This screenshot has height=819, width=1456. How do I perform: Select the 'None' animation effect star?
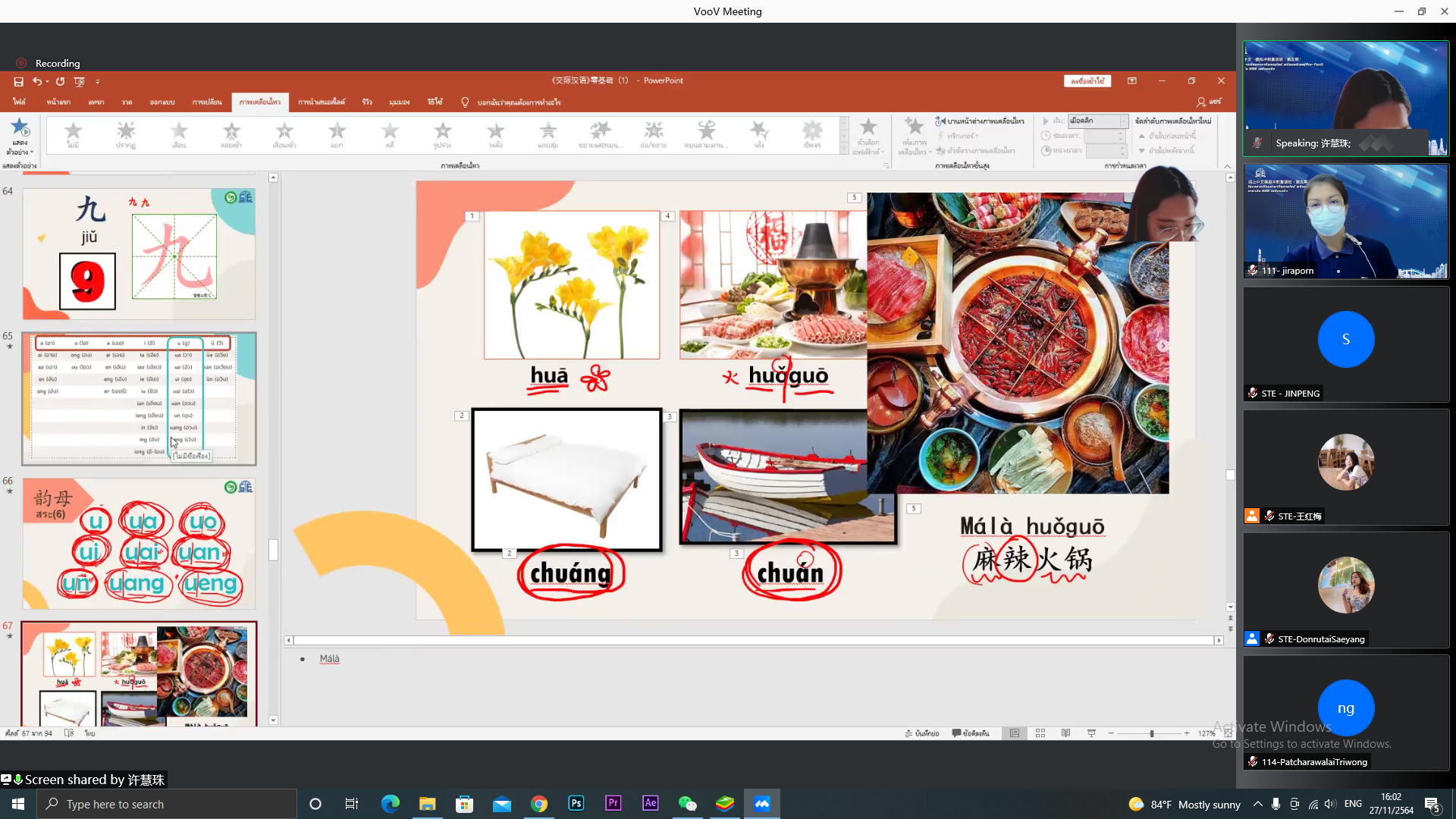(73, 134)
